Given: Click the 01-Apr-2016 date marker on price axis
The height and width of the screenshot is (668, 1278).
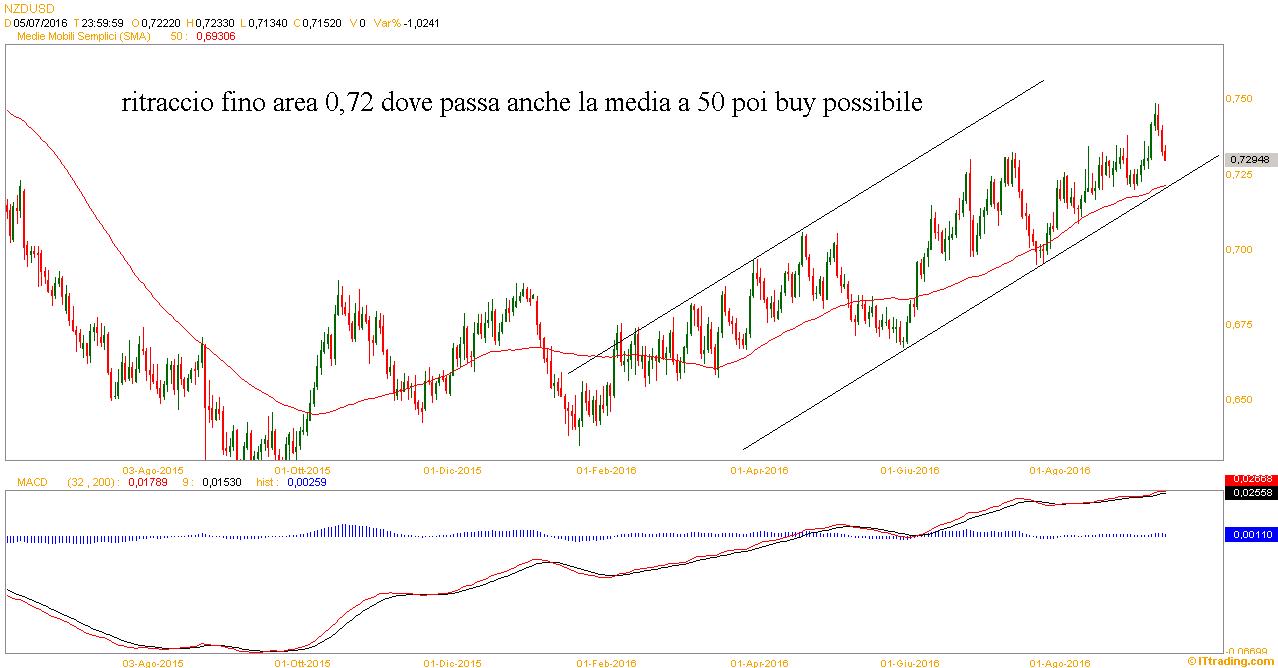Looking at the screenshot, I should coord(760,469).
